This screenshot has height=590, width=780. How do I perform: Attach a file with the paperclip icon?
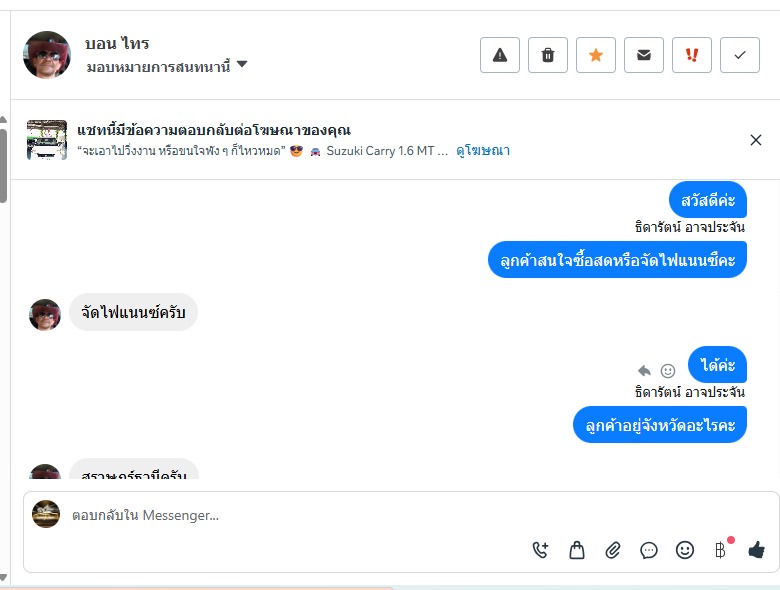[613, 549]
